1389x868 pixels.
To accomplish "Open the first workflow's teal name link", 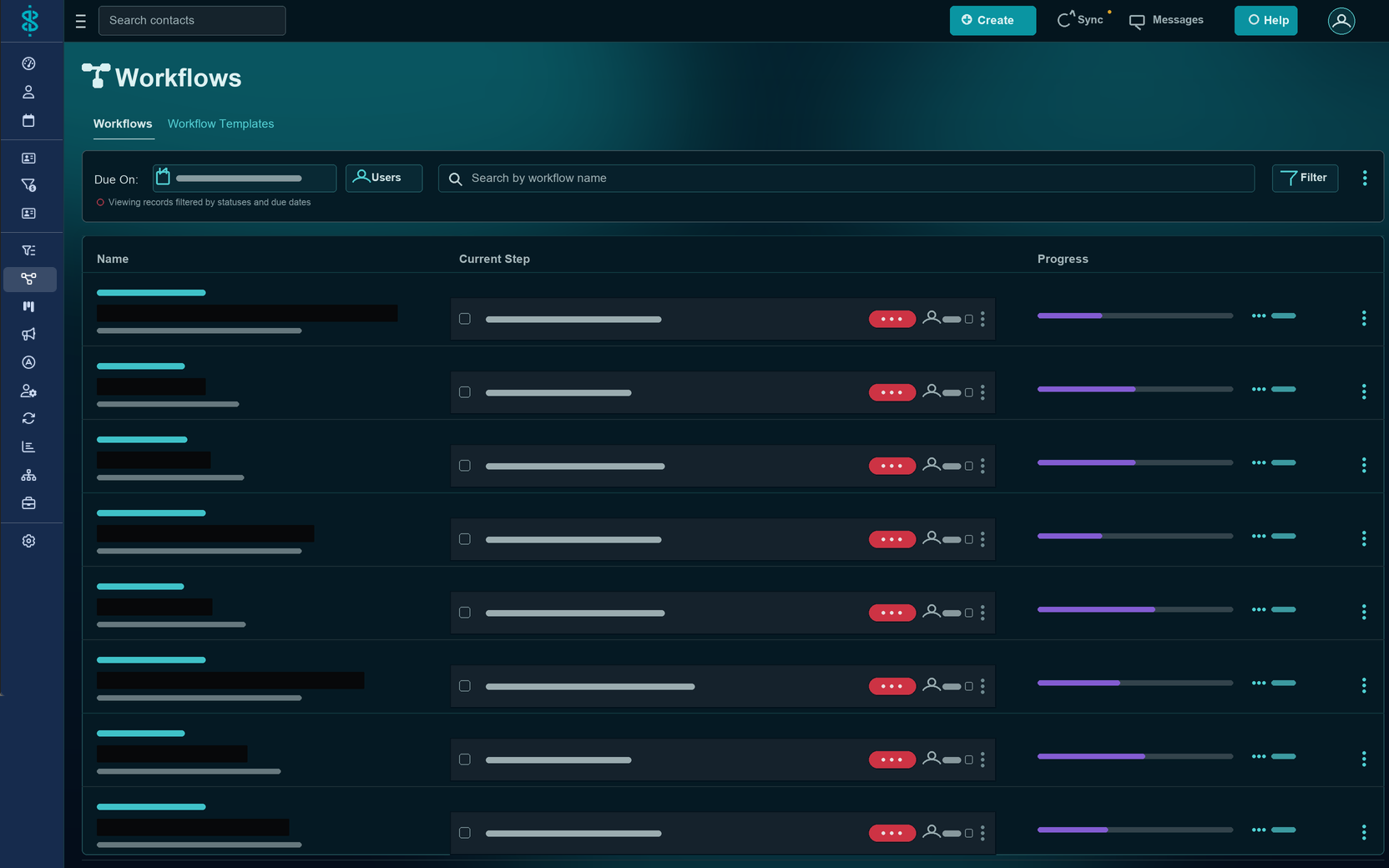I will tap(151, 293).
